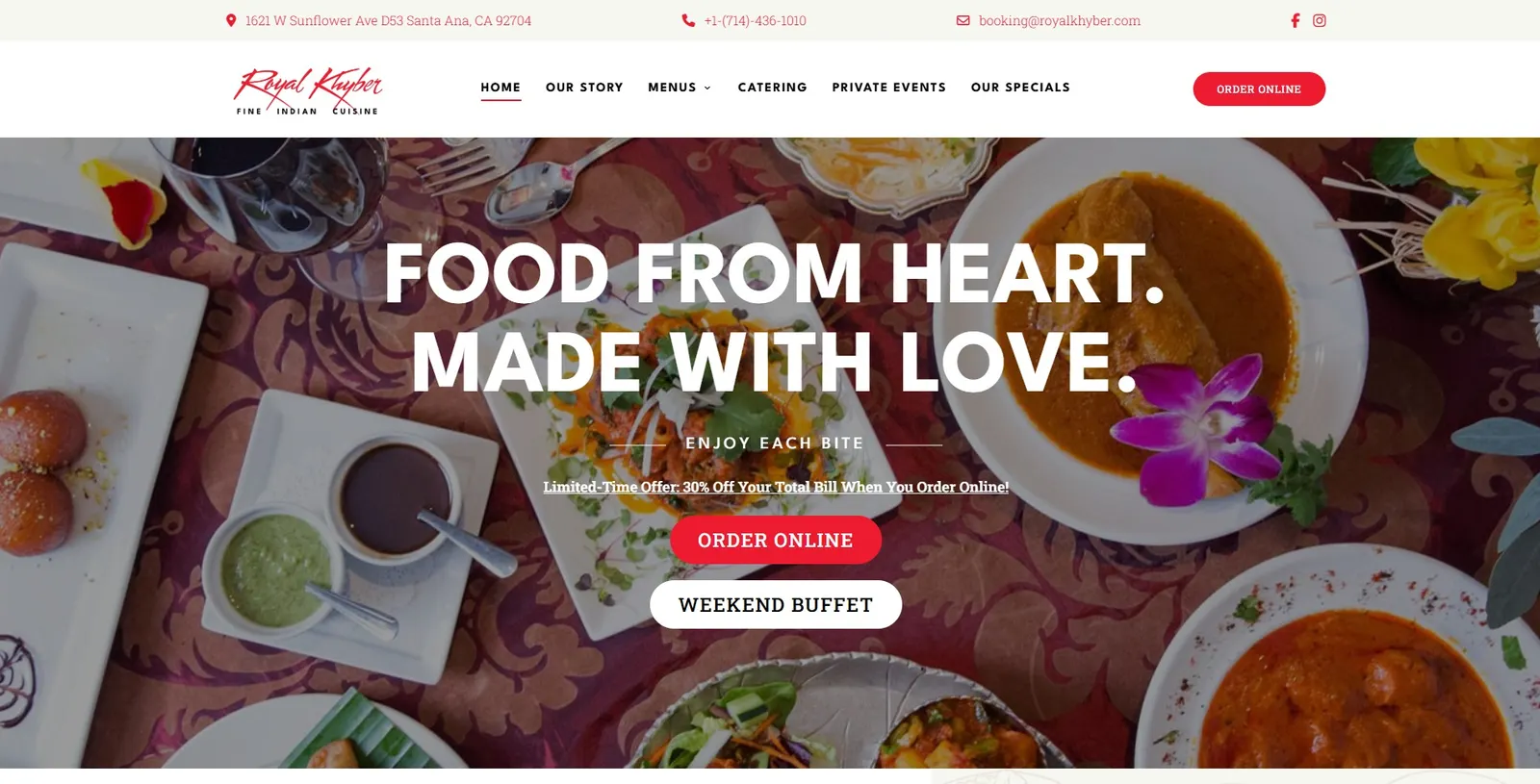Follow the Limited-Time Offer 30% off link
The width and height of the screenshot is (1540, 784).
[x=776, y=487]
